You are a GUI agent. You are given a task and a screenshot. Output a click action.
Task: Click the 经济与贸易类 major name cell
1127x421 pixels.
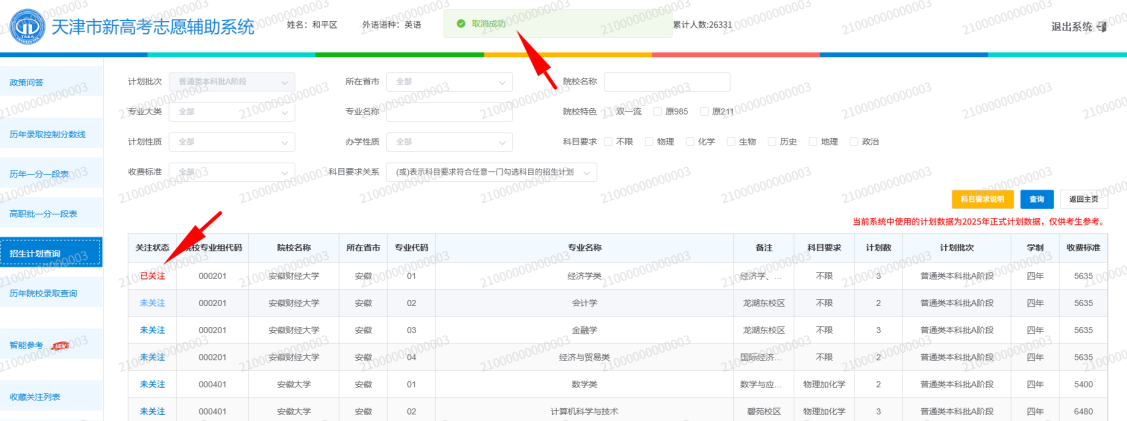click(x=584, y=357)
